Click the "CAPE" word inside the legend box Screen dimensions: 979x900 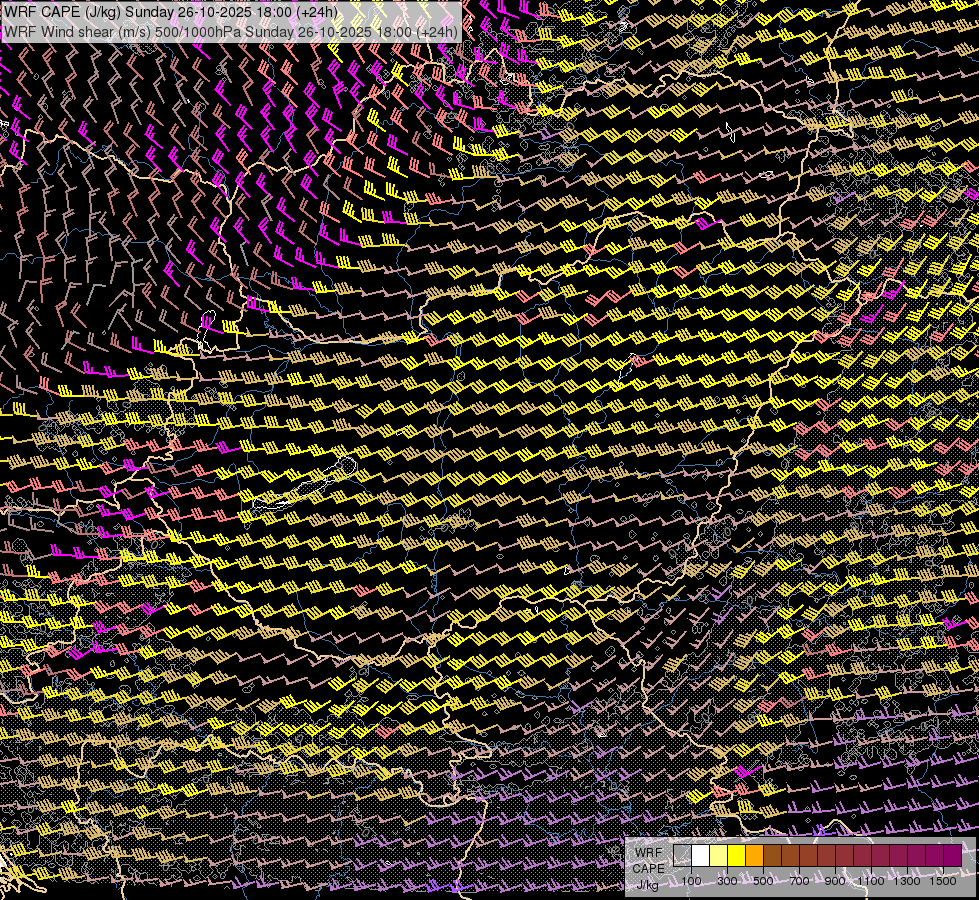[x=648, y=868]
